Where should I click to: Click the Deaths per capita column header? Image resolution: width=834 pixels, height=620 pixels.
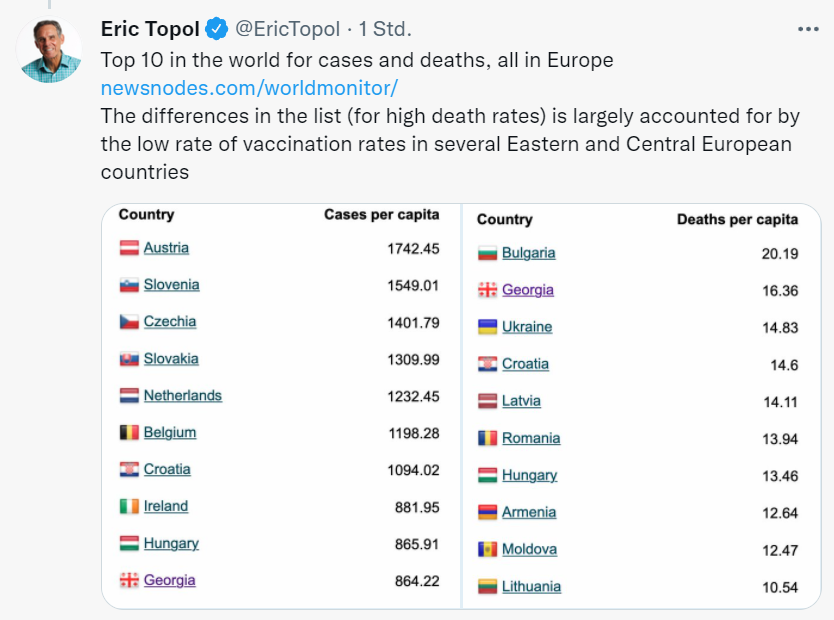coord(737,219)
